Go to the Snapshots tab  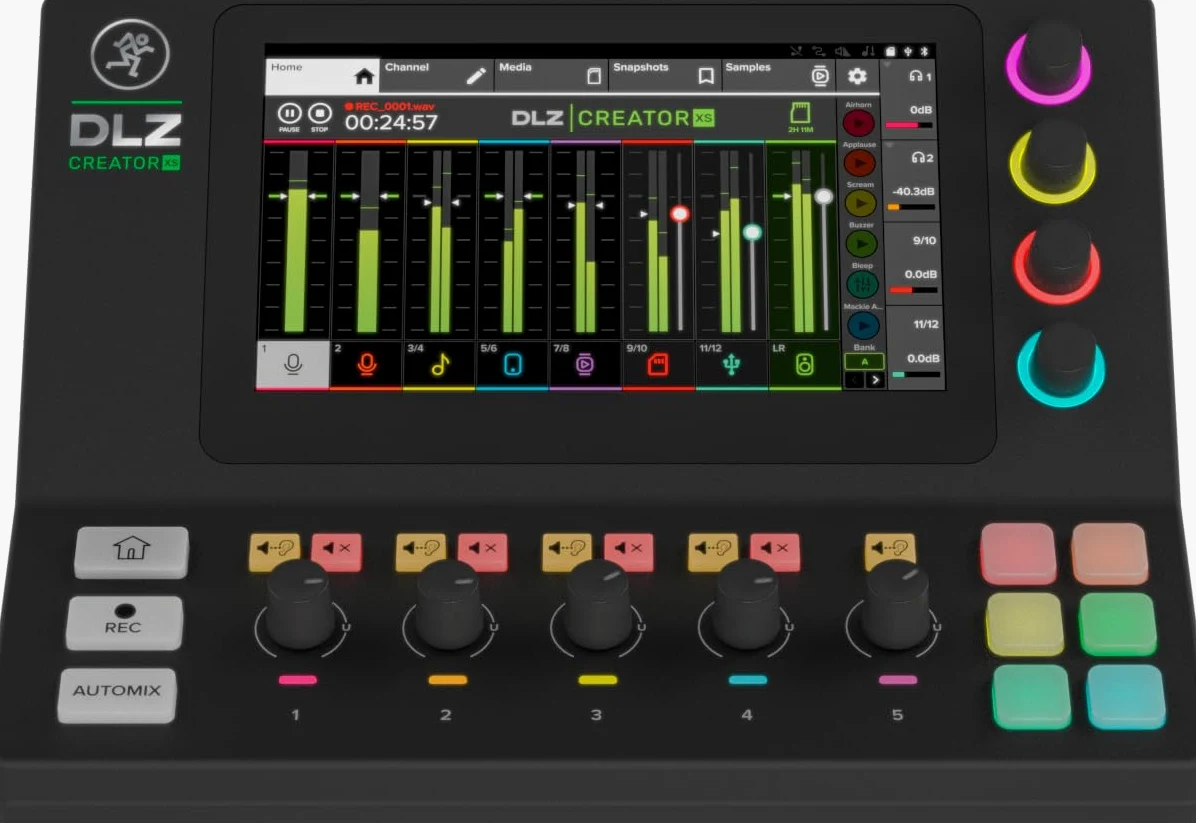click(664, 76)
